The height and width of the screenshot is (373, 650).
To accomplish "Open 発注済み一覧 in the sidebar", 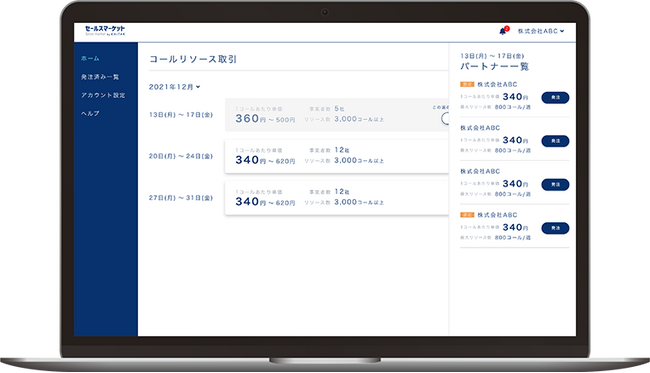I will [x=100, y=77].
